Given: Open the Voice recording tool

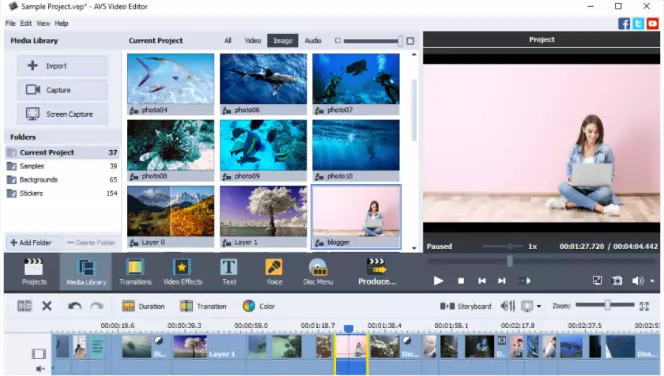Looking at the screenshot, I should tap(274, 272).
